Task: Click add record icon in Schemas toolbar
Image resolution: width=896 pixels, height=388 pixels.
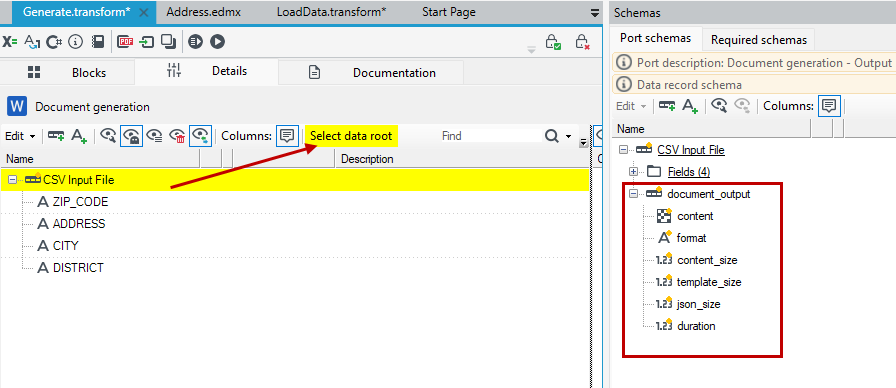Action: point(667,106)
